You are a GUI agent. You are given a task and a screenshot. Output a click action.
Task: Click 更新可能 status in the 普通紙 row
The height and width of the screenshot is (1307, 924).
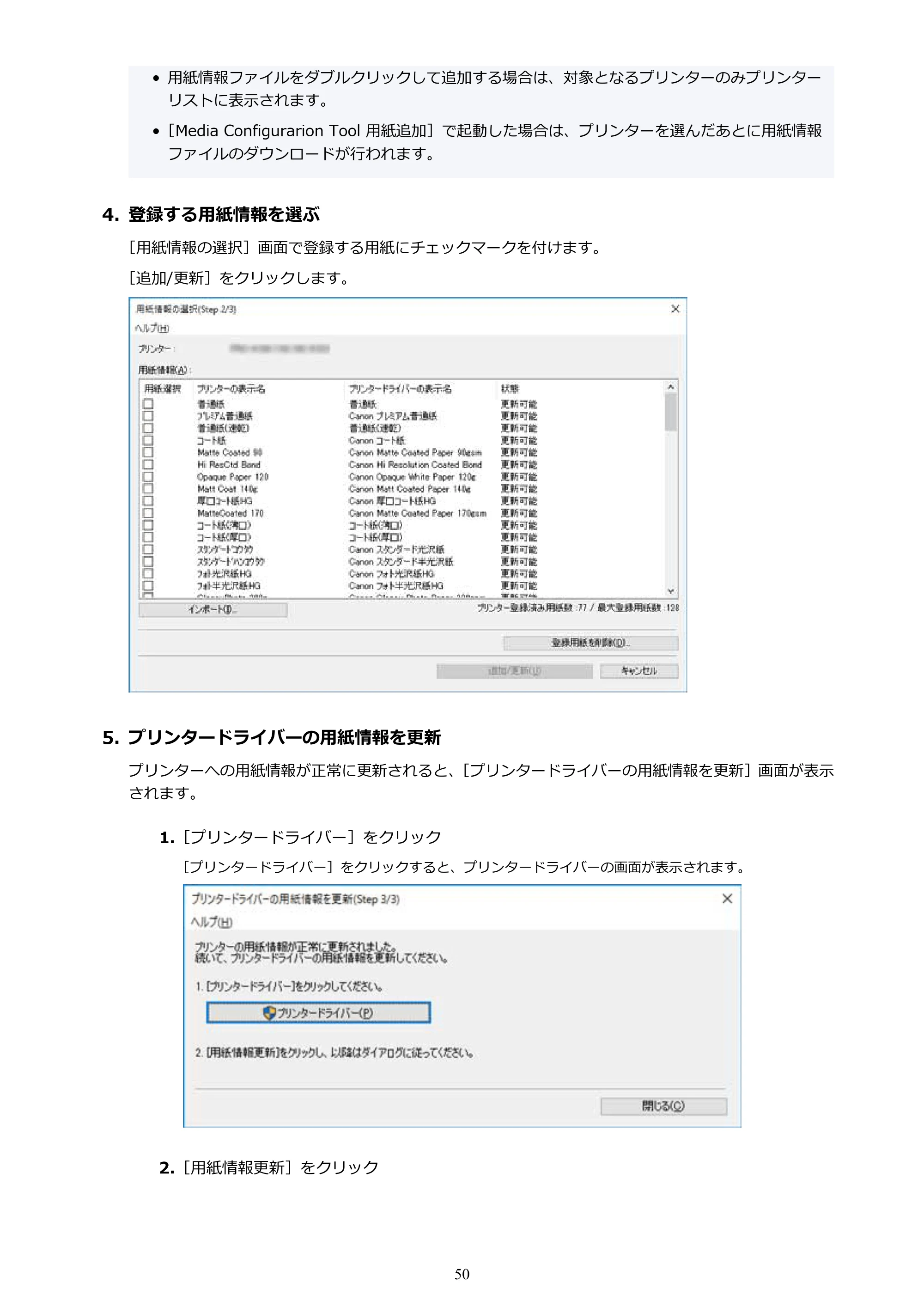tap(519, 404)
